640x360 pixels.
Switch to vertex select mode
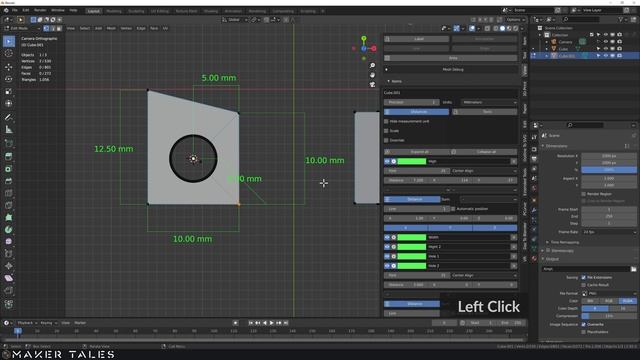click(47, 29)
